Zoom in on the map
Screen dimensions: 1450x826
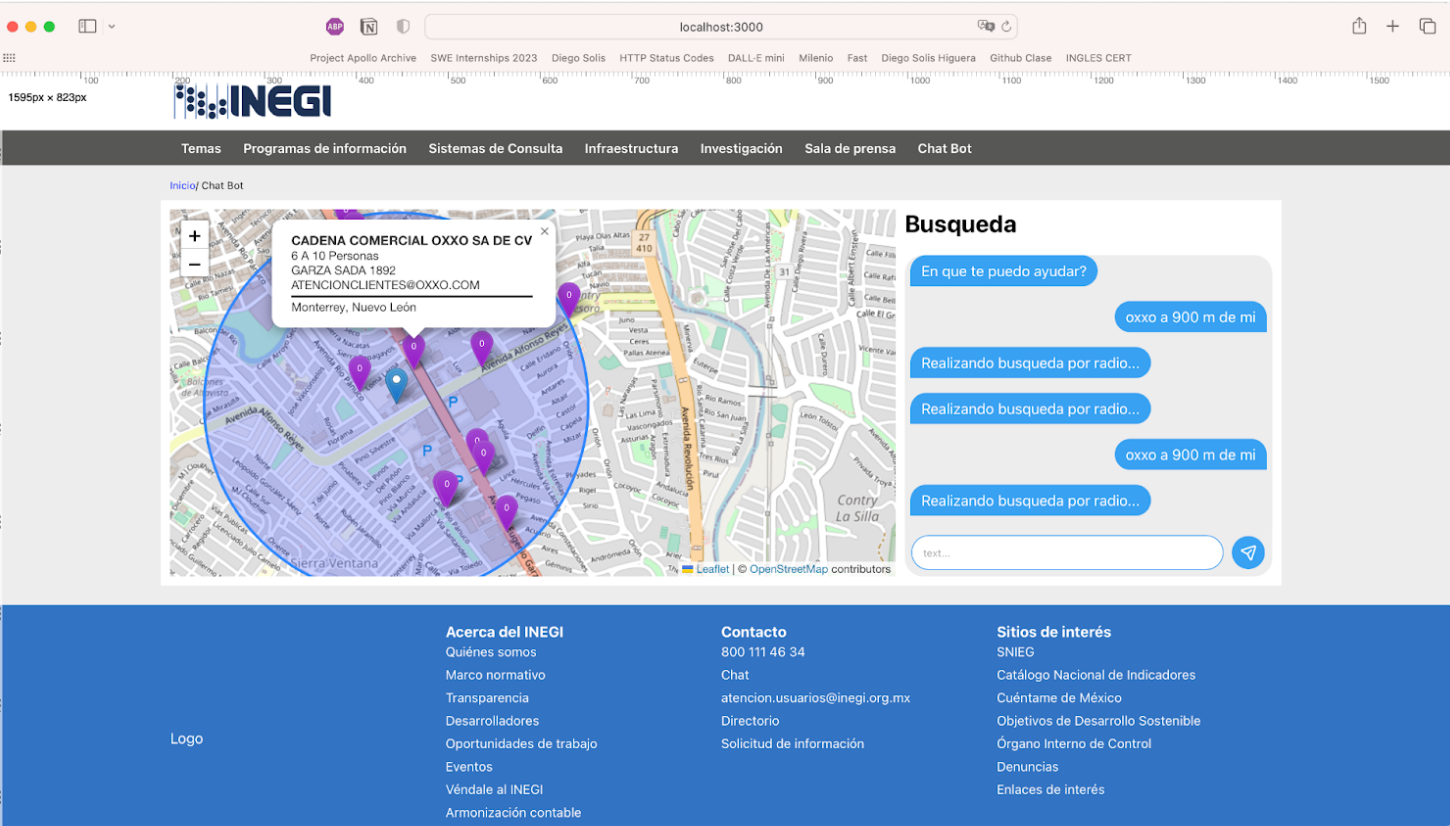(x=194, y=236)
